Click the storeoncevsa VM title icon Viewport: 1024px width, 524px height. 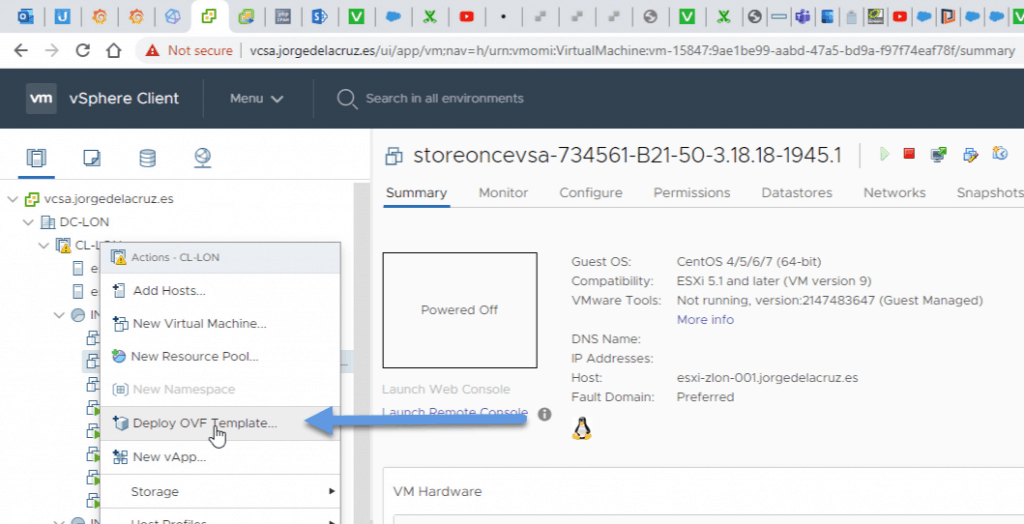[x=393, y=156]
